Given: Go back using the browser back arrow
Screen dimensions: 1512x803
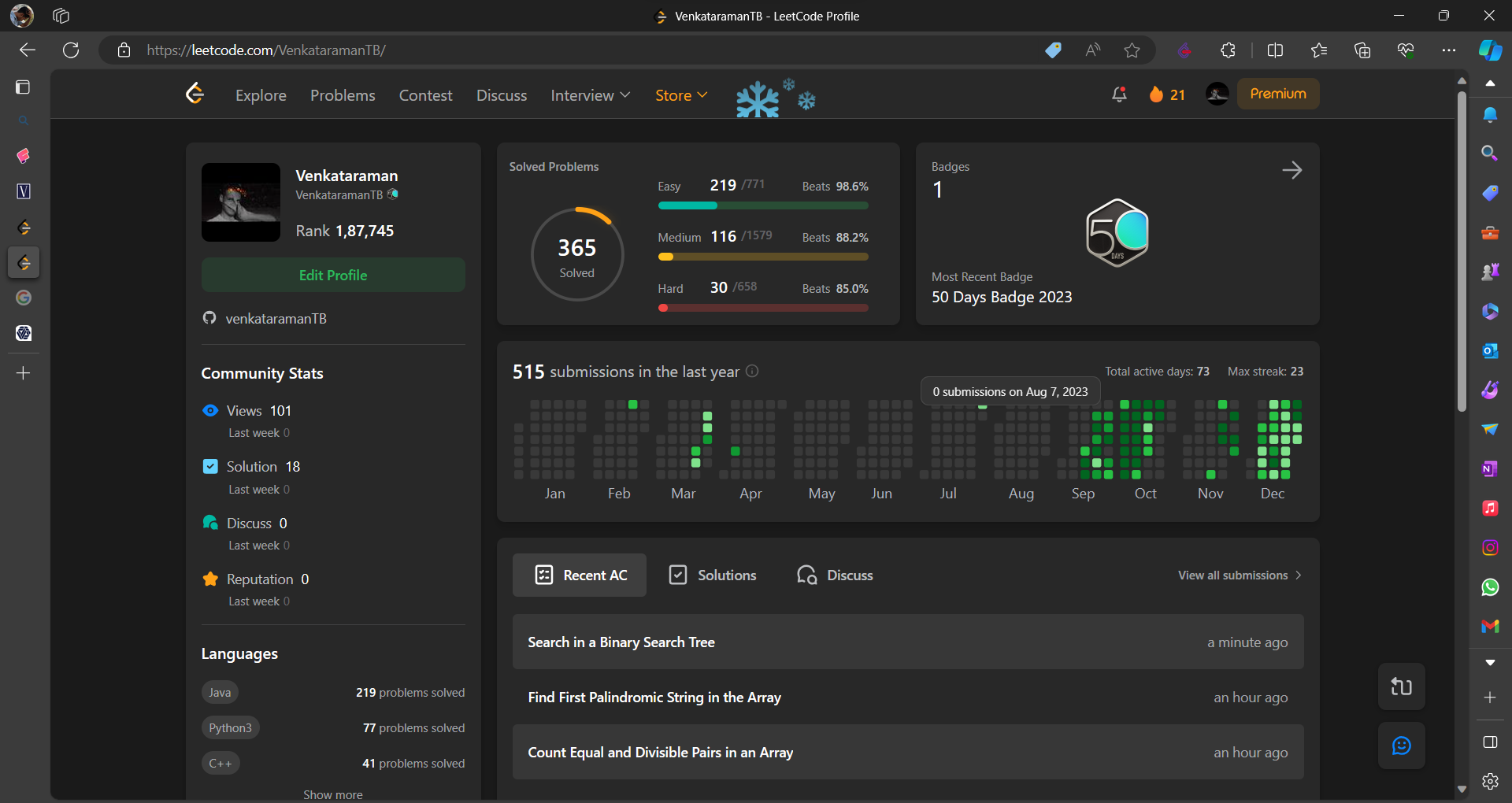Looking at the screenshot, I should [x=28, y=50].
